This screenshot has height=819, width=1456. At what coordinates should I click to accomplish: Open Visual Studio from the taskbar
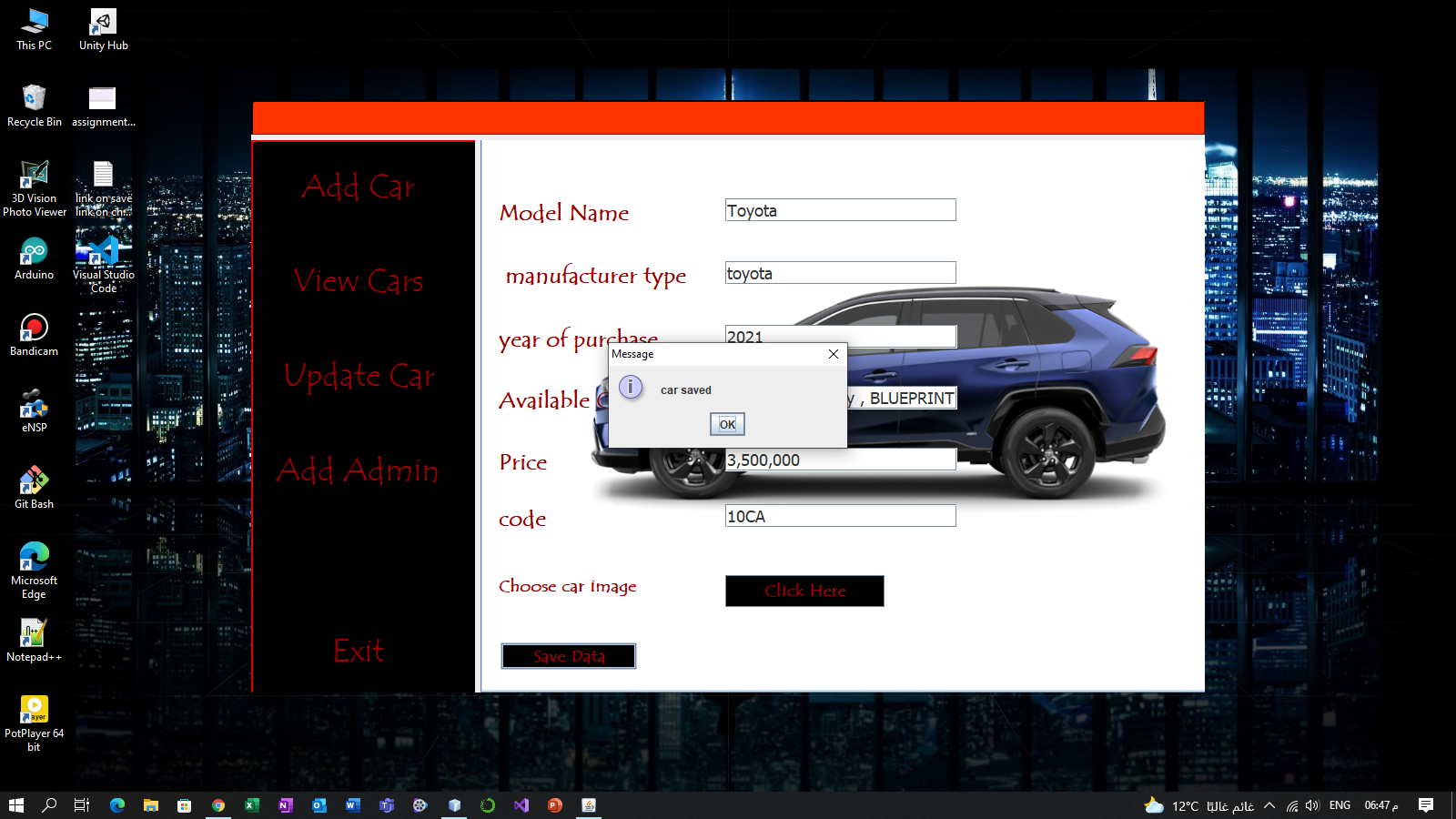coord(521,805)
